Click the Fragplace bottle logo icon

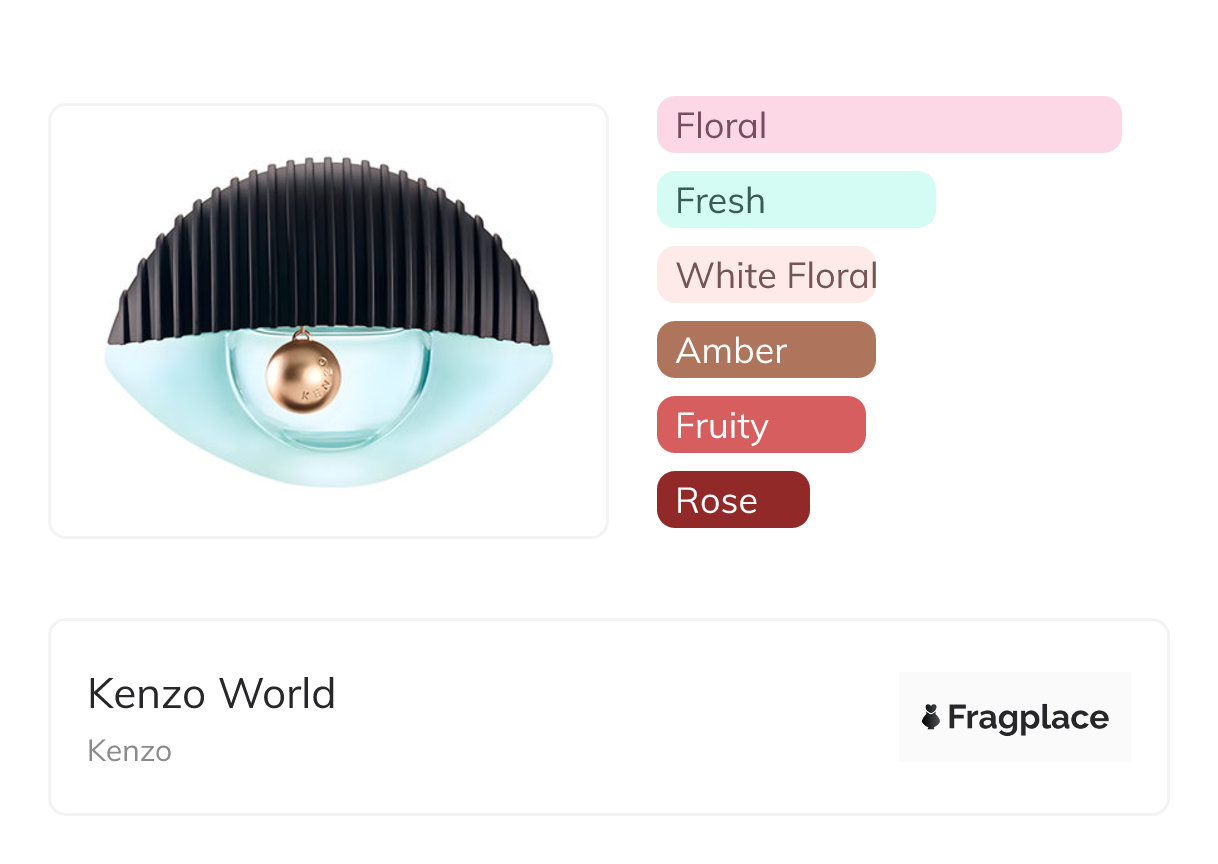tap(931, 717)
